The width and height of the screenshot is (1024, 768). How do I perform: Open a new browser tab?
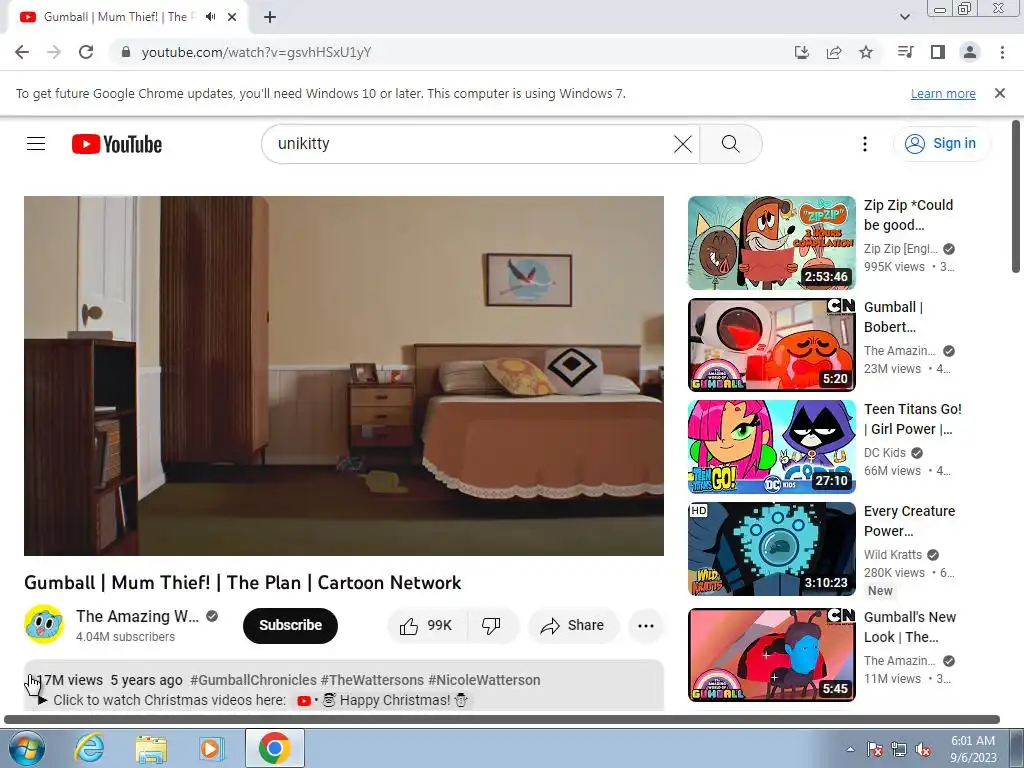coord(270,17)
